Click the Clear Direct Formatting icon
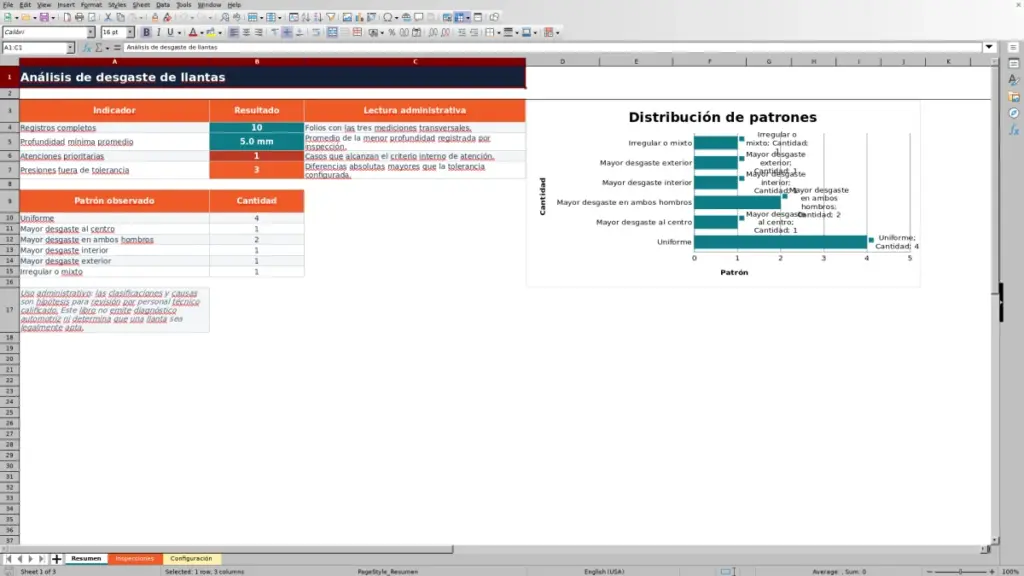Screen dimensions: 1024x576 point(167,18)
